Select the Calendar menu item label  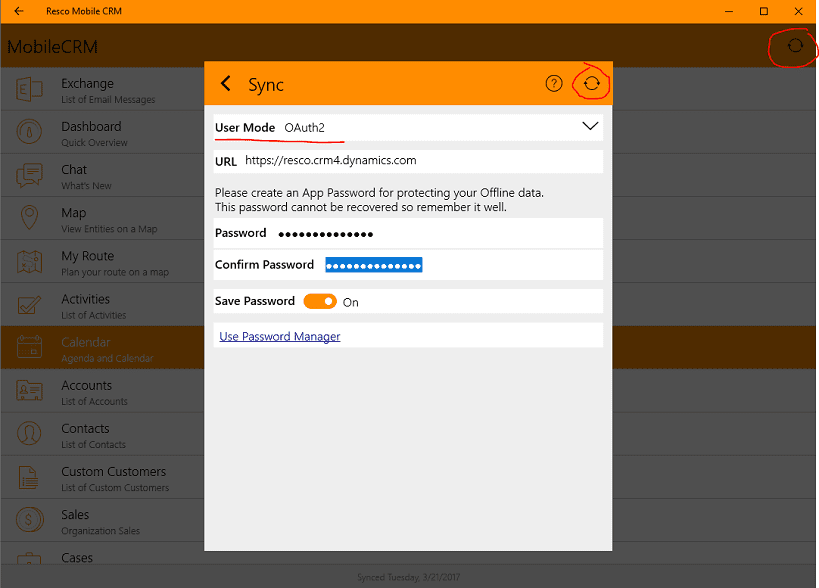coord(86,343)
